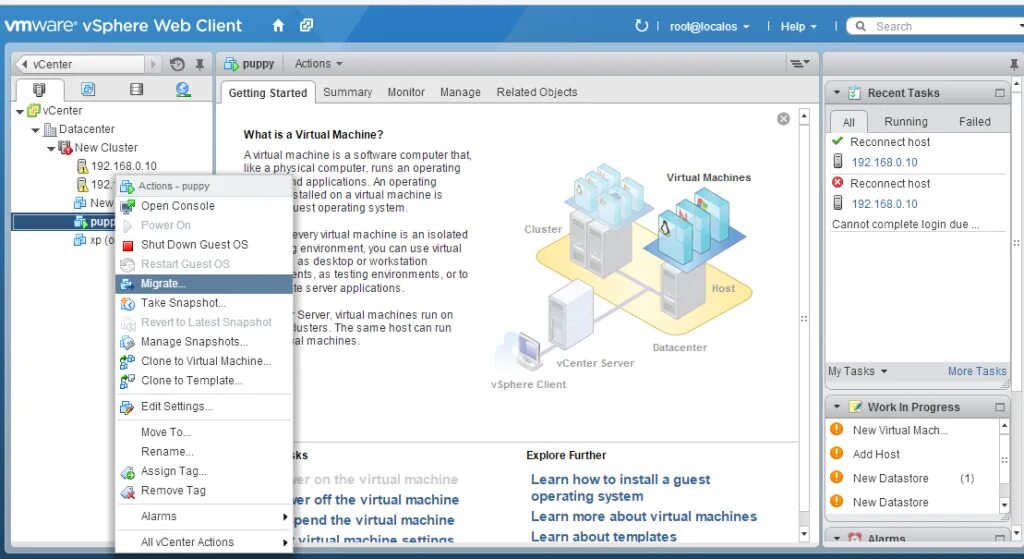Click the failed Reconnect host error icon

tap(837, 183)
